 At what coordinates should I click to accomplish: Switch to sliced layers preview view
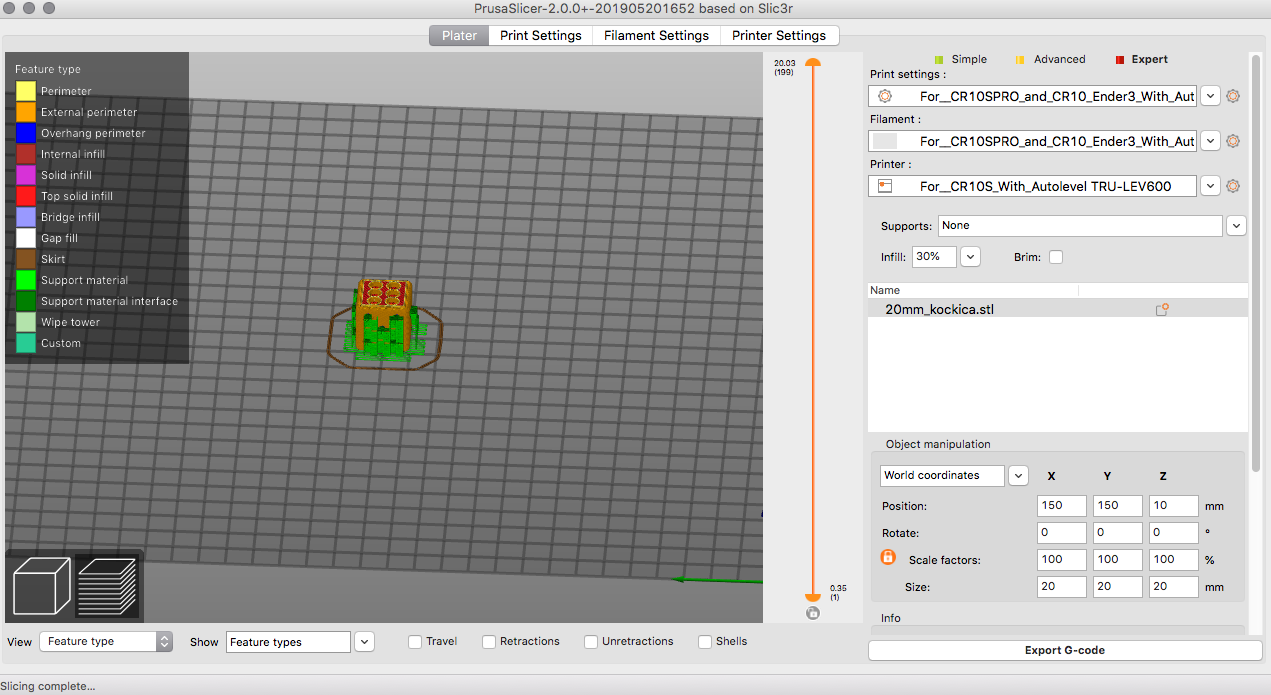[x=107, y=586]
